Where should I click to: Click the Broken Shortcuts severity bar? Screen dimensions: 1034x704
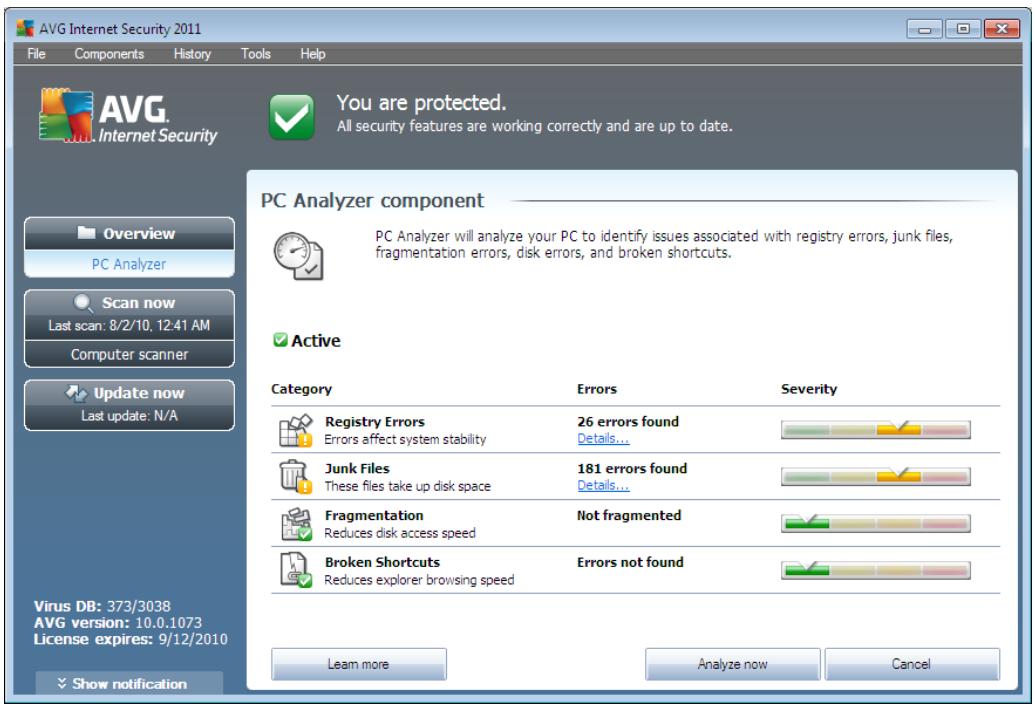pos(876,570)
